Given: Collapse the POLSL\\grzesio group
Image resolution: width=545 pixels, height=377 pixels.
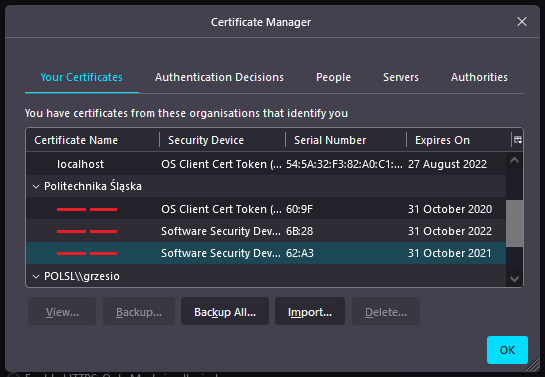Looking at the screenshot, I should [36, 277].
